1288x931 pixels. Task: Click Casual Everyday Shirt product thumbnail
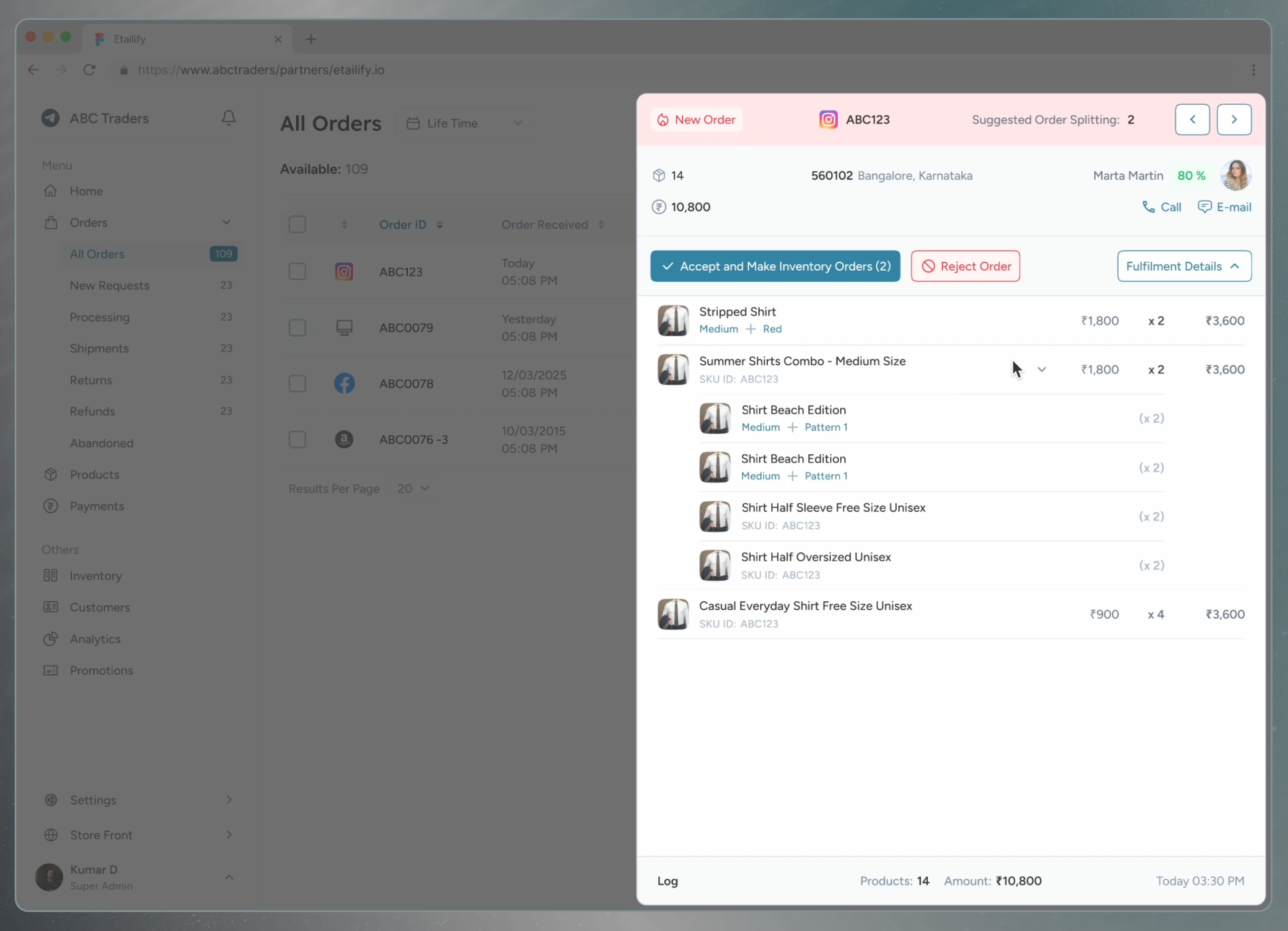click(673, 614)
